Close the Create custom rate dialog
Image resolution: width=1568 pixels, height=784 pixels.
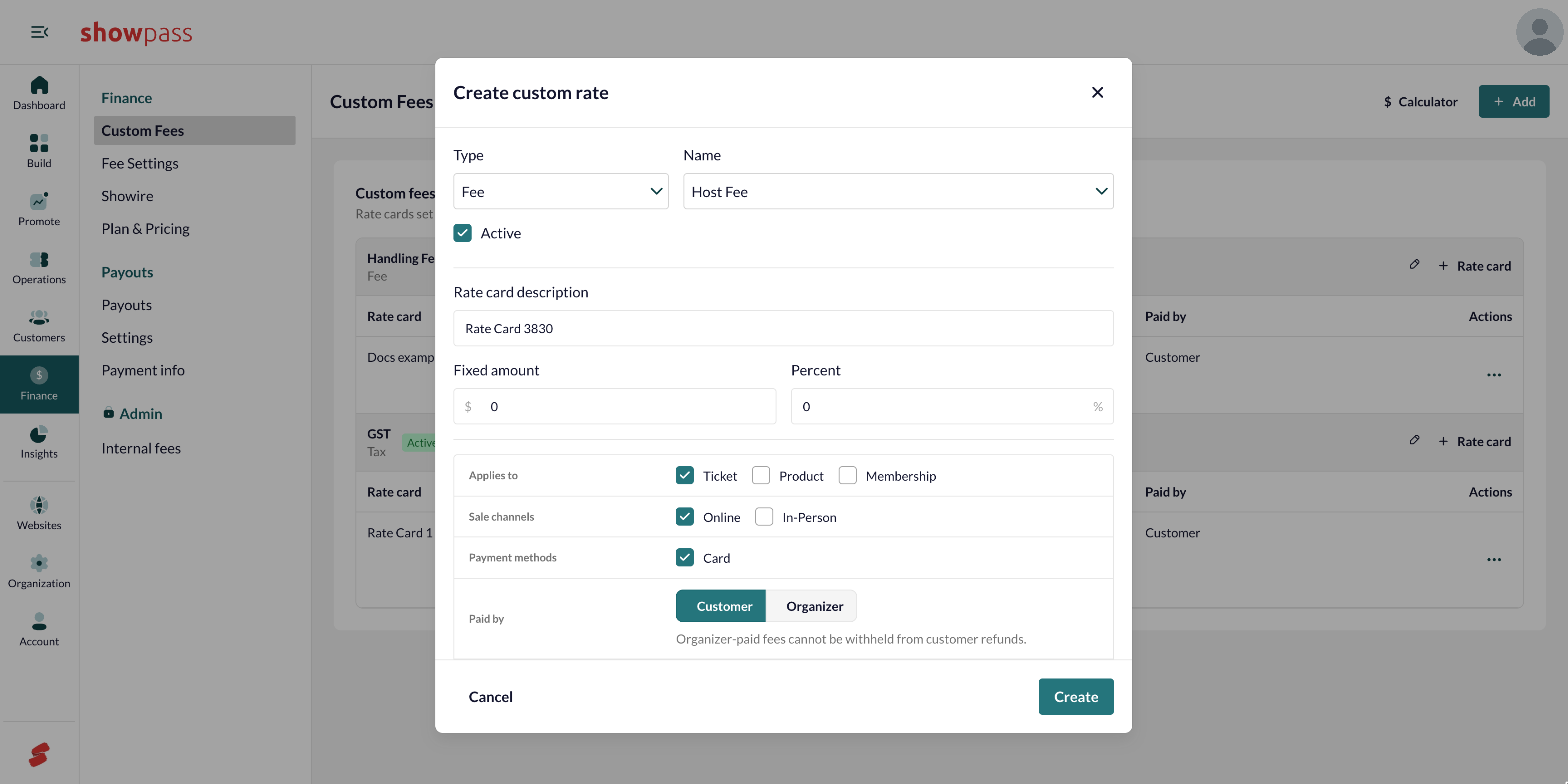point(1097,92)
